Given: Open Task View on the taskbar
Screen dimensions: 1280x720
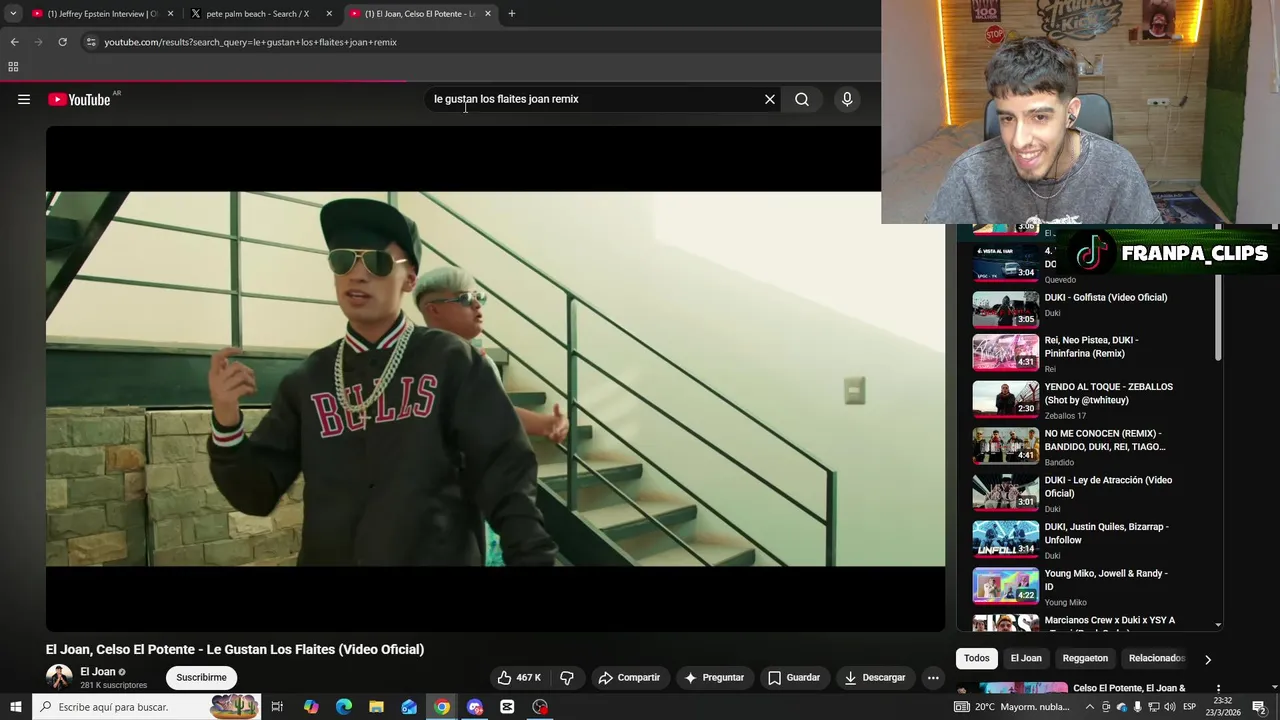Looking at the screenshot, I should click(277, 707).
